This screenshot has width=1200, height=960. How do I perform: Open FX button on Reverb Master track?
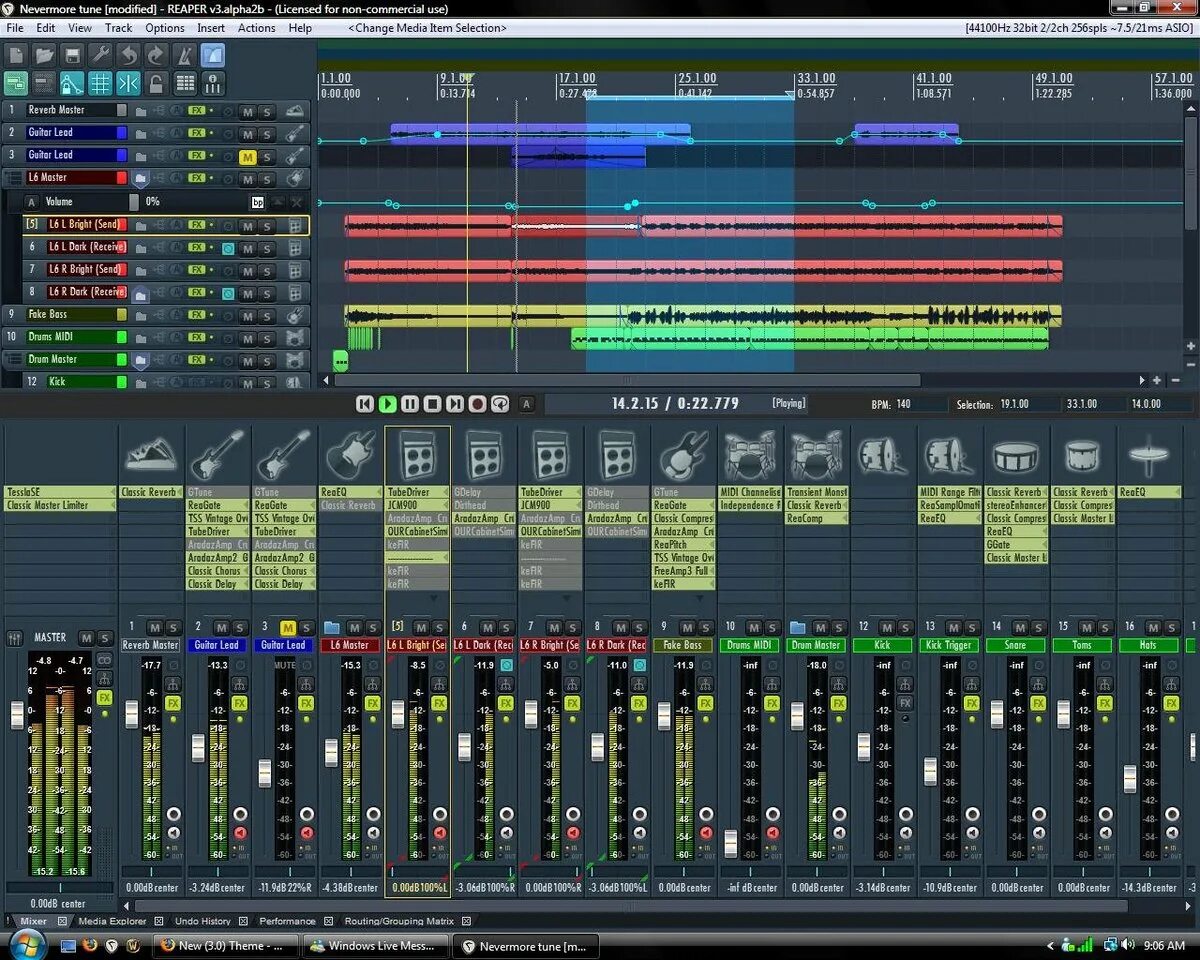[197, 111]
